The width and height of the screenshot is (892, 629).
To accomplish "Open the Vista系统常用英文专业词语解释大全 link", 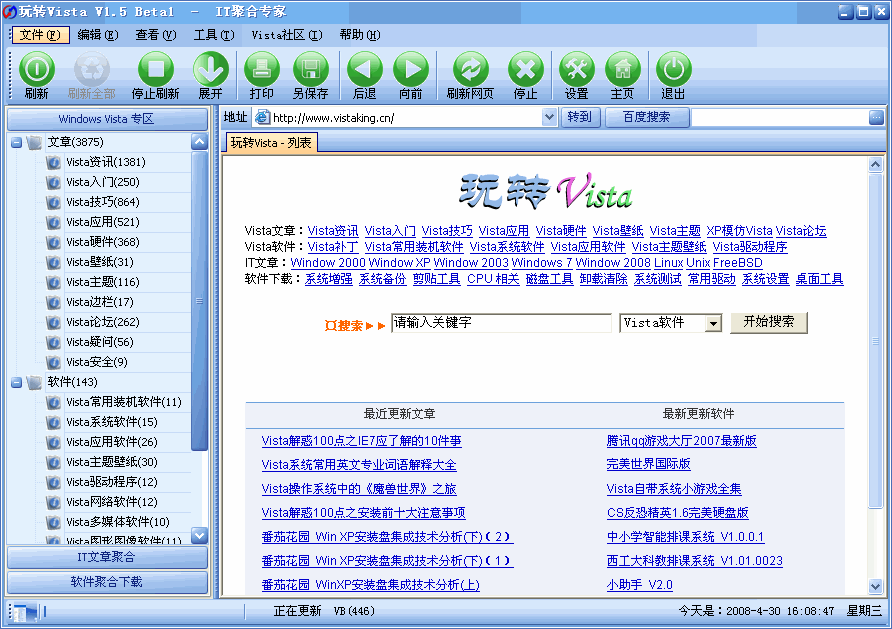I will pos(359,465).
